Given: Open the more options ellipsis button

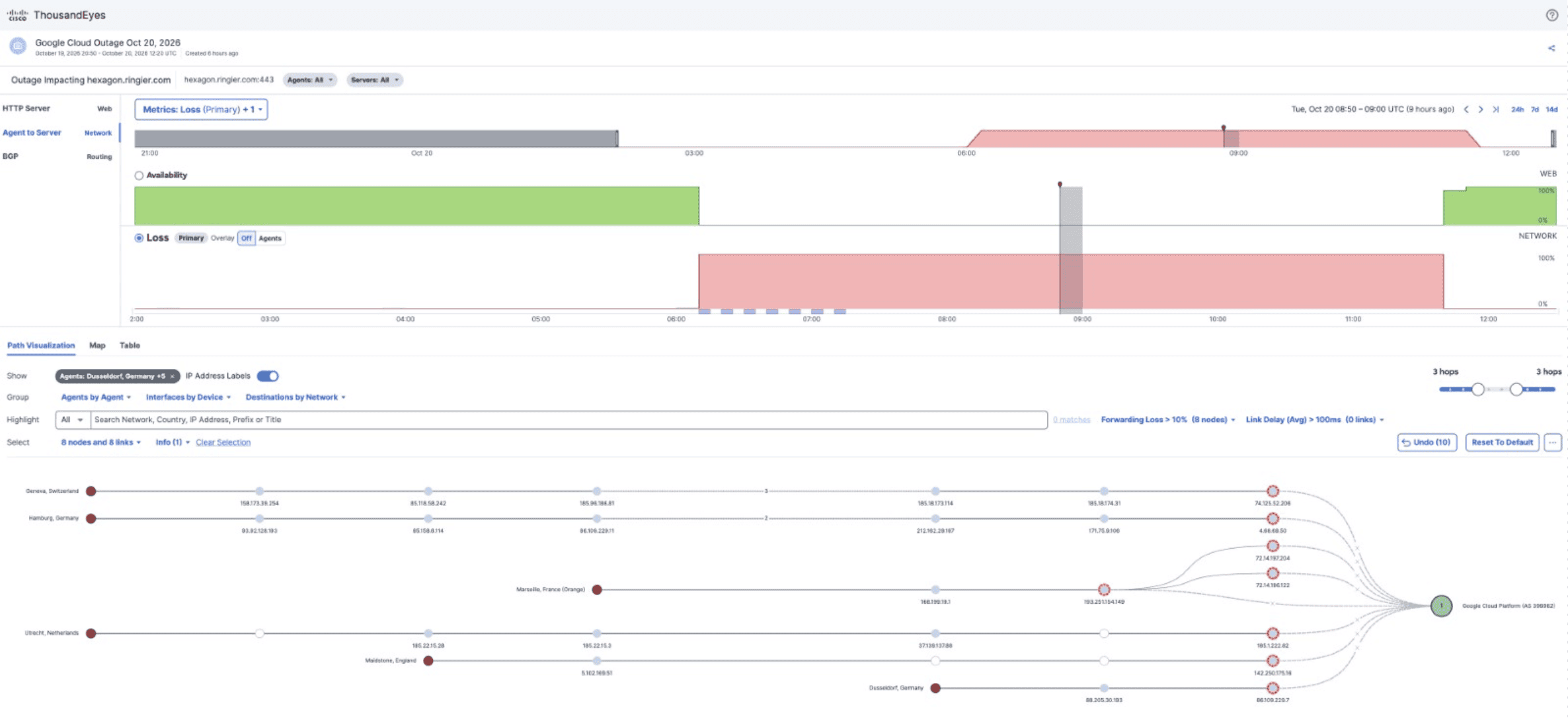Looking at the screenshot, I should [x=1552, y=442].
